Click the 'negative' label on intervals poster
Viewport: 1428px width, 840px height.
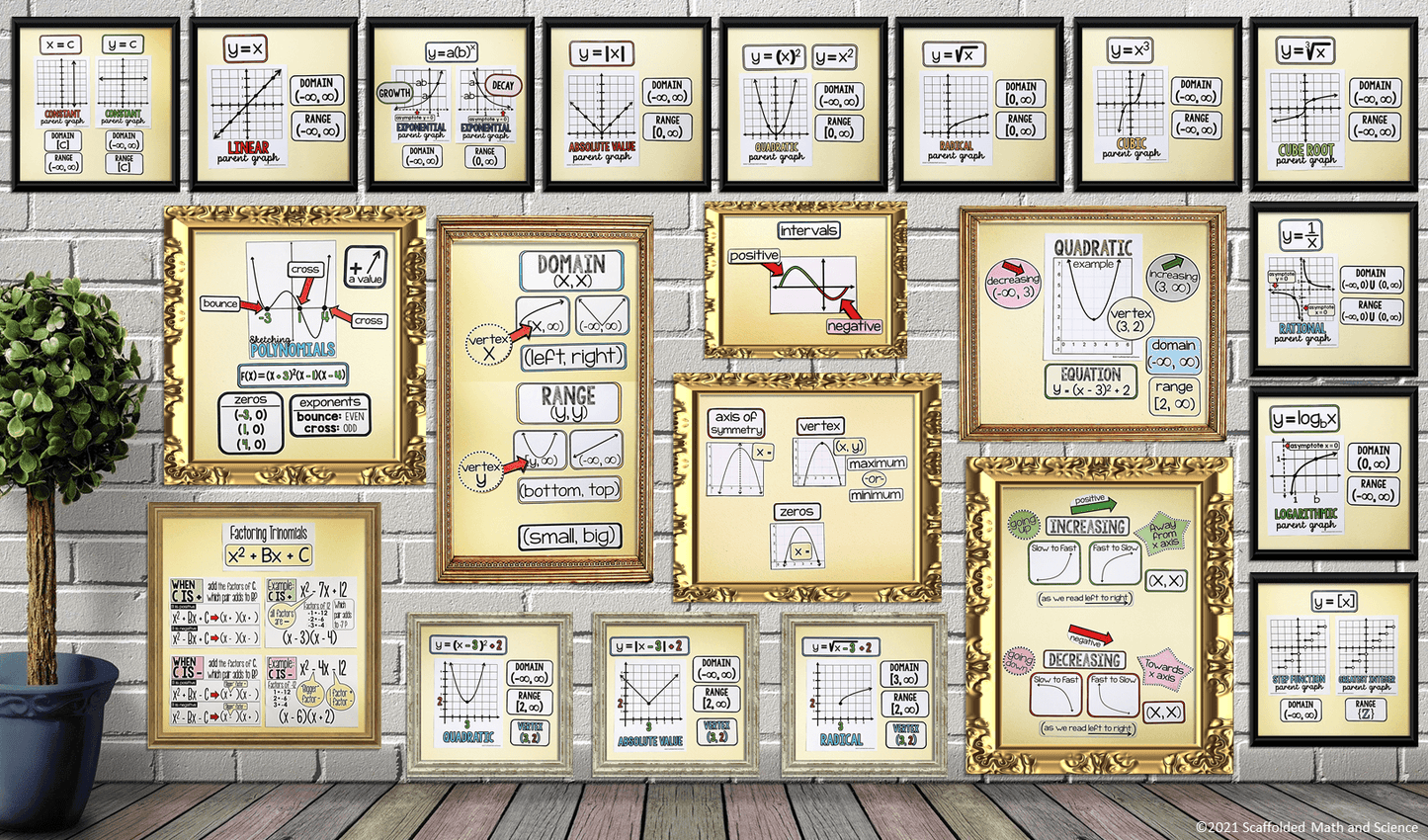click(x=854, y=326)
